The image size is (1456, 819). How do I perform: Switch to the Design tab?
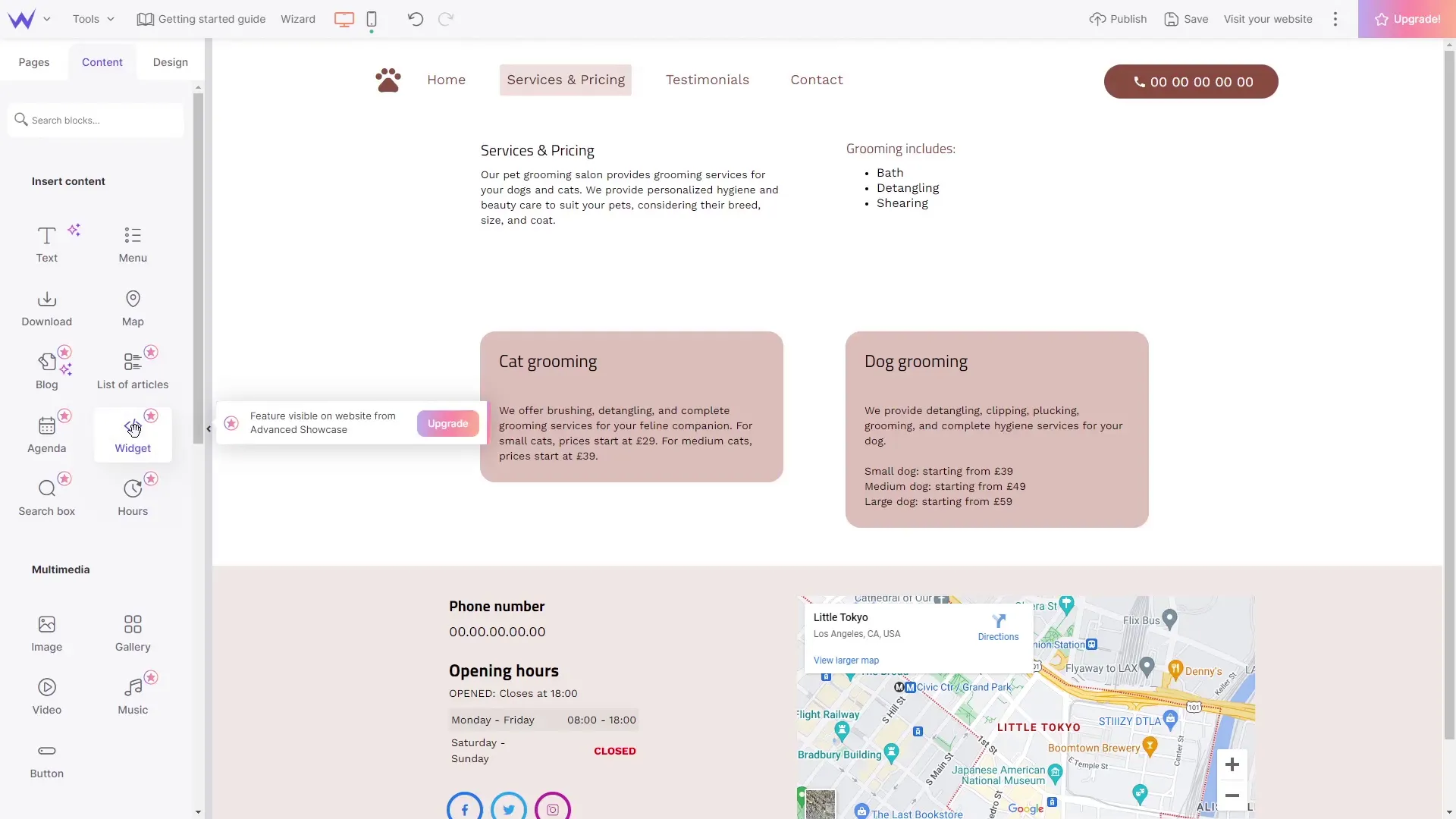pyautogui.click(x=171, y=62)
